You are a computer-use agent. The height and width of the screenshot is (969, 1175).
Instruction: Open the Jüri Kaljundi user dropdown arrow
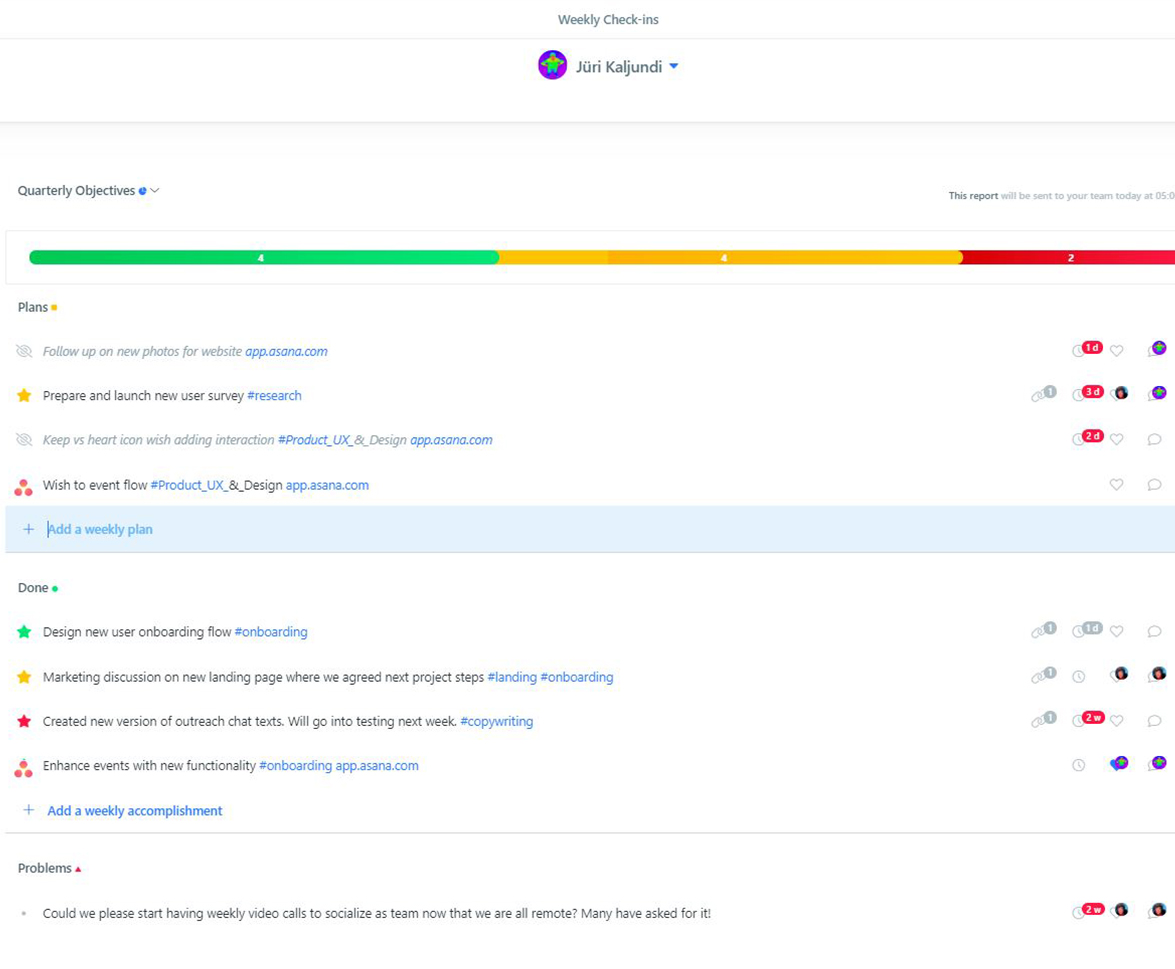pos(674,66)
